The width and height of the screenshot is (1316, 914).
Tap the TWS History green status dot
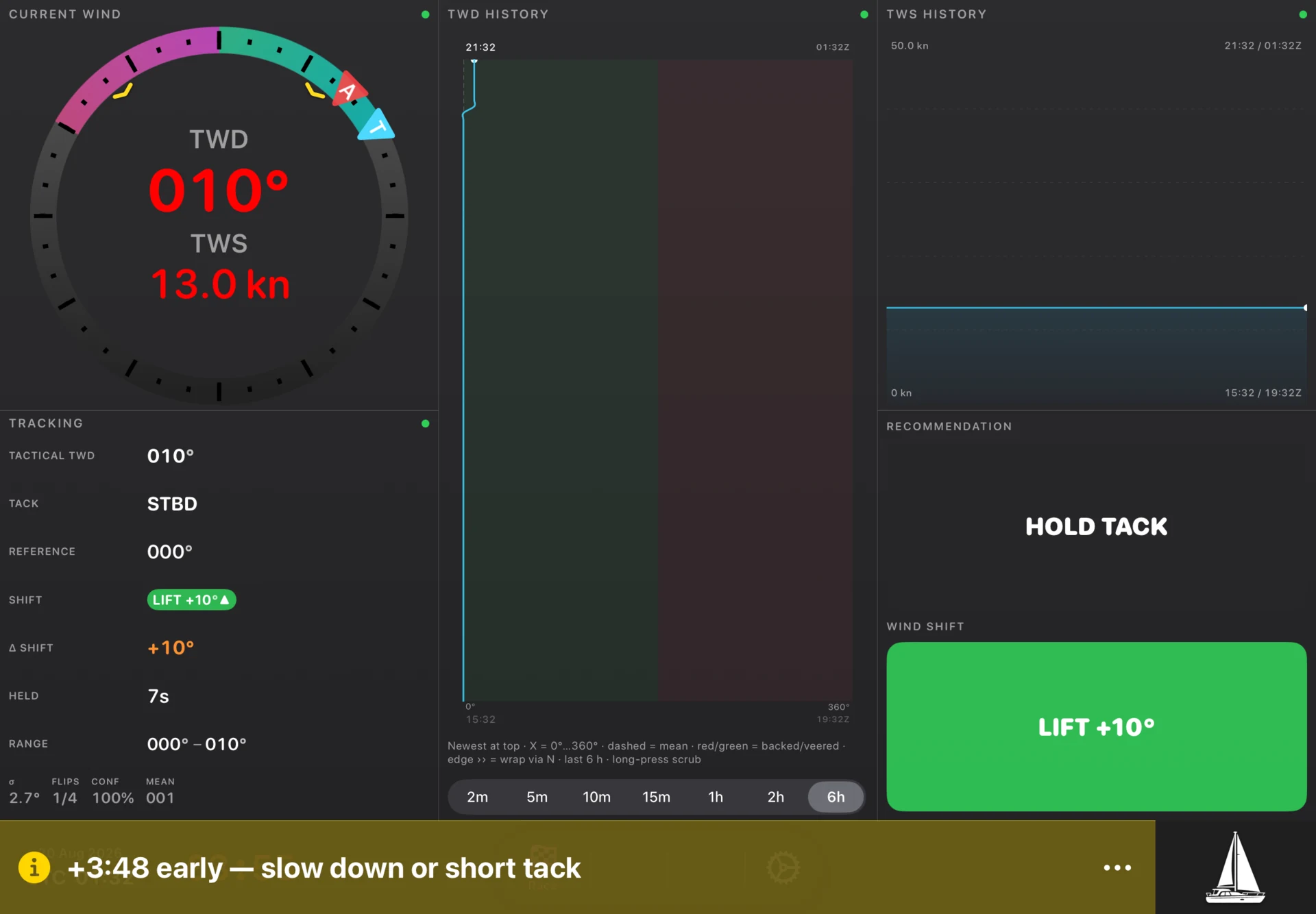point(1302,14)
